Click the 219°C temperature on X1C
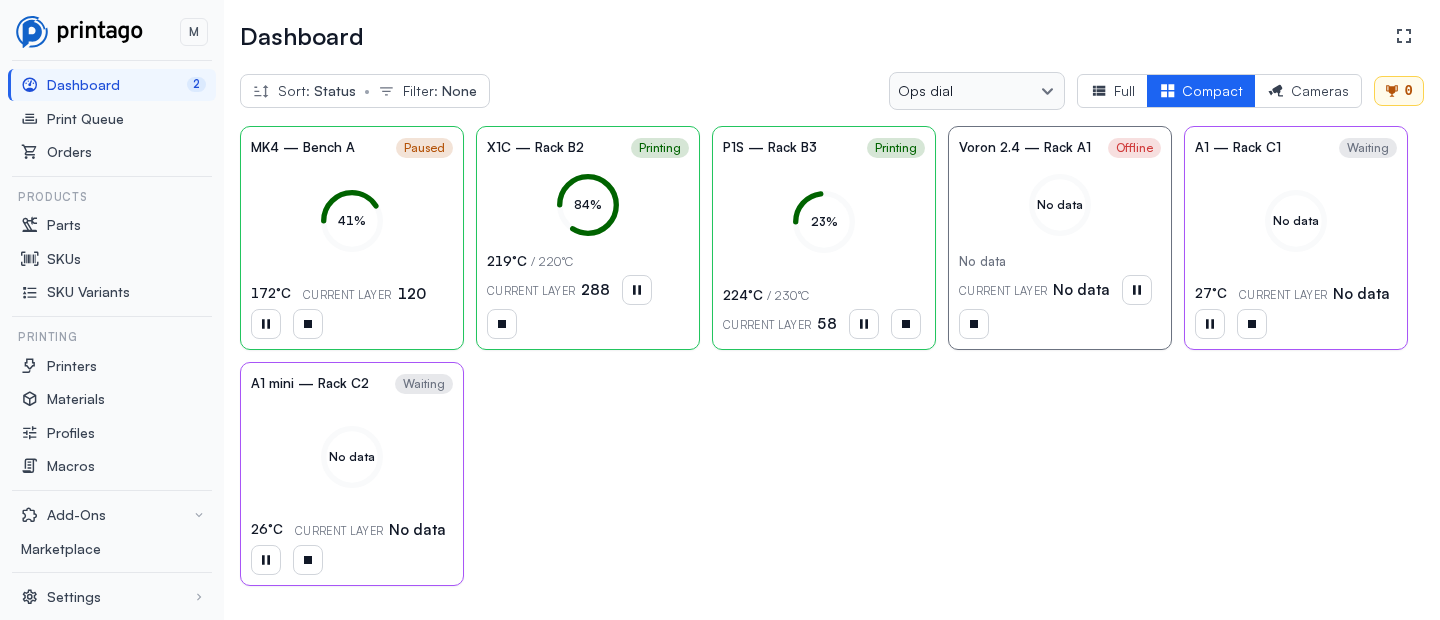This screenshot has width=1440, height=620. click(507, 261)
